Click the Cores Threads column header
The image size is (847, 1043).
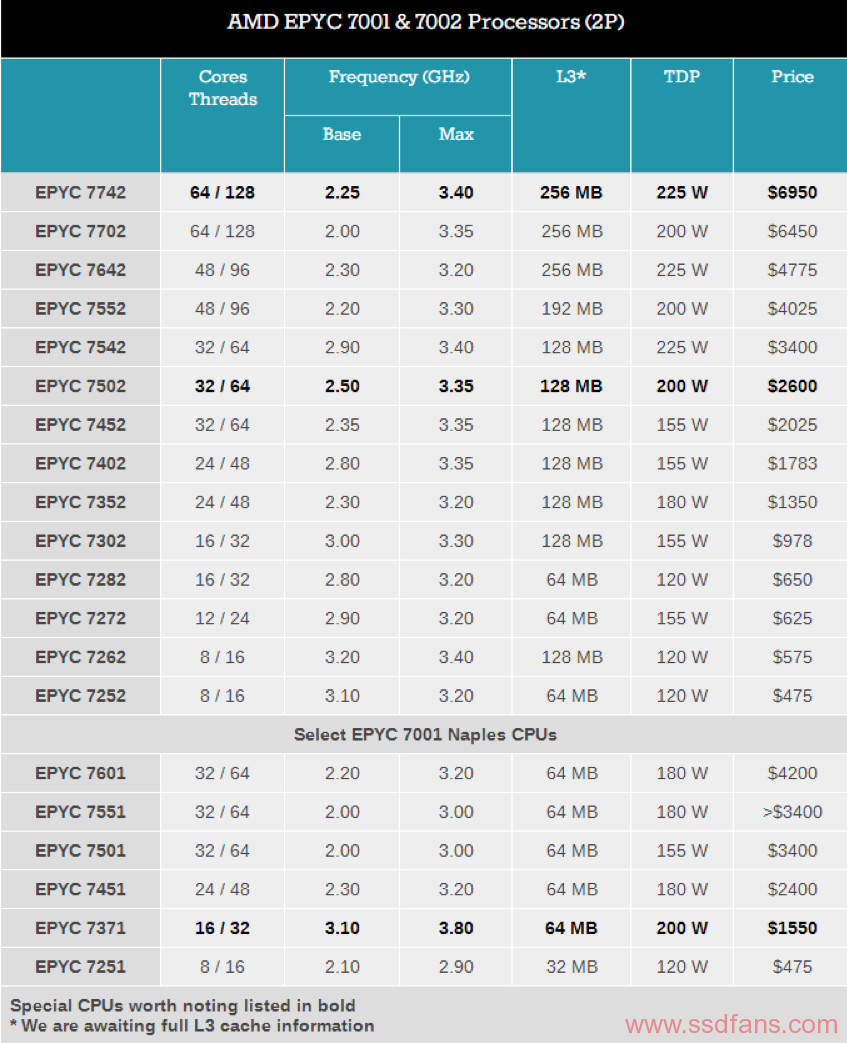pyautogui.click(x=222, y=88)
